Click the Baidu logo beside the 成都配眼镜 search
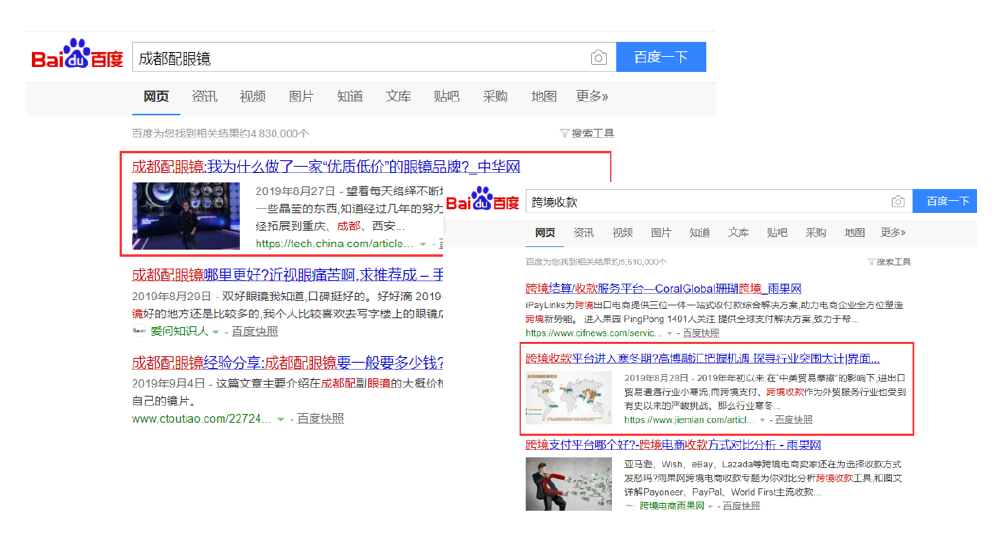Viewport: 1000px width, 544px height. 77,55
